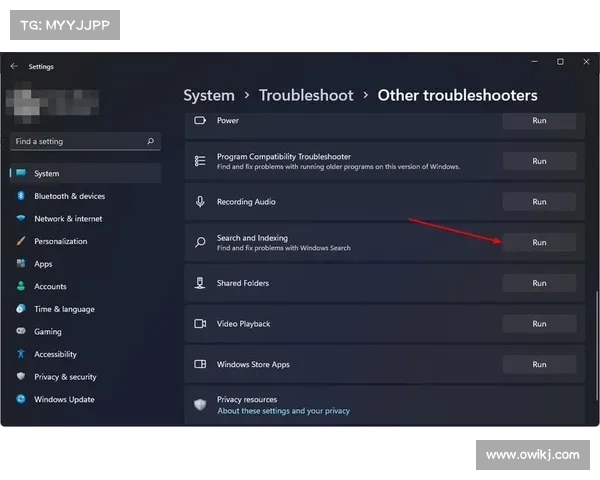Click the Video Playback camera icon
Viewport: 600px width, 480px height.
[200, 324]
